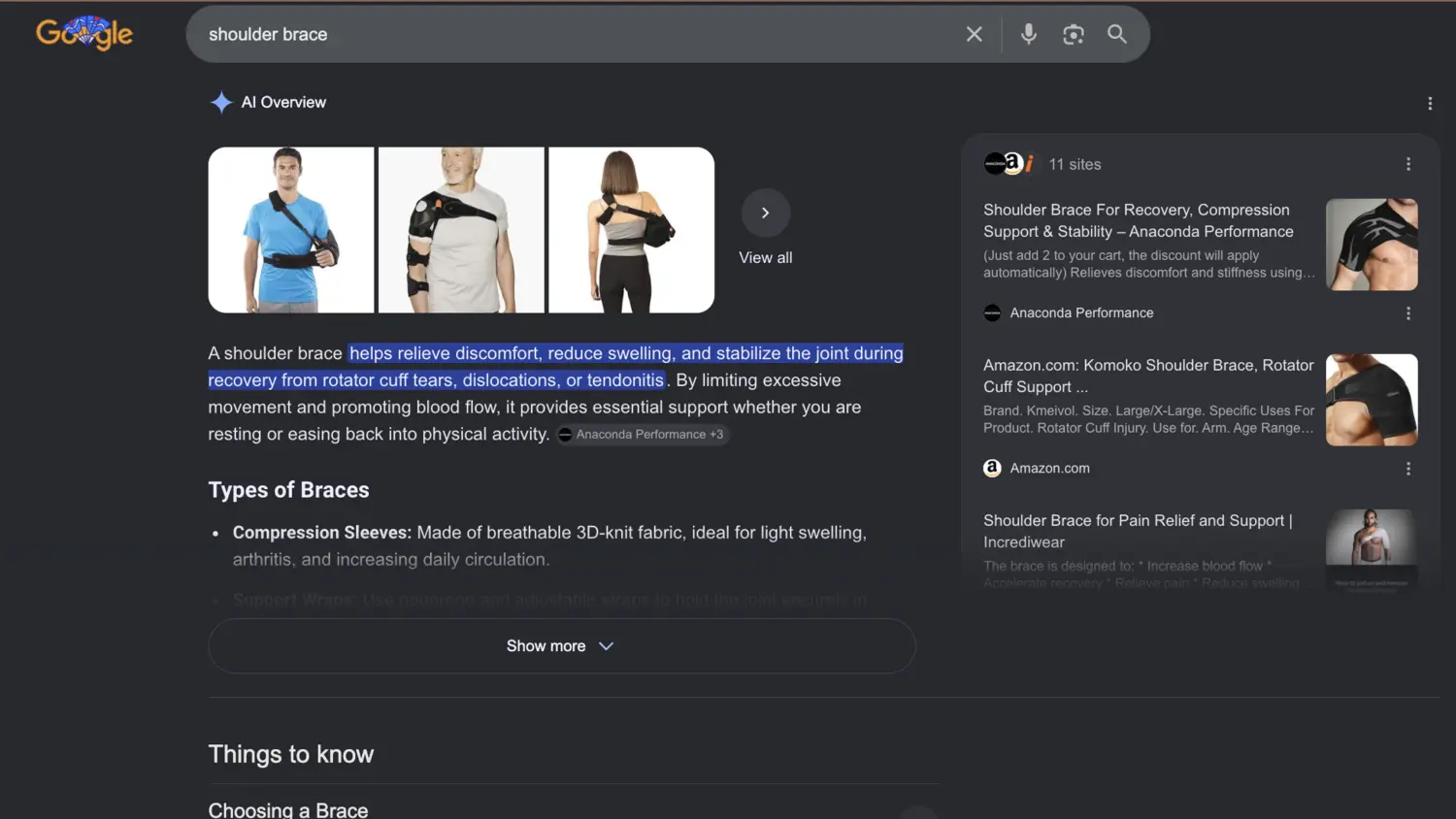The image size is (1456, 819).
Task: Click the highlighted text about relieving discomfort
Action: coord(556,367)
